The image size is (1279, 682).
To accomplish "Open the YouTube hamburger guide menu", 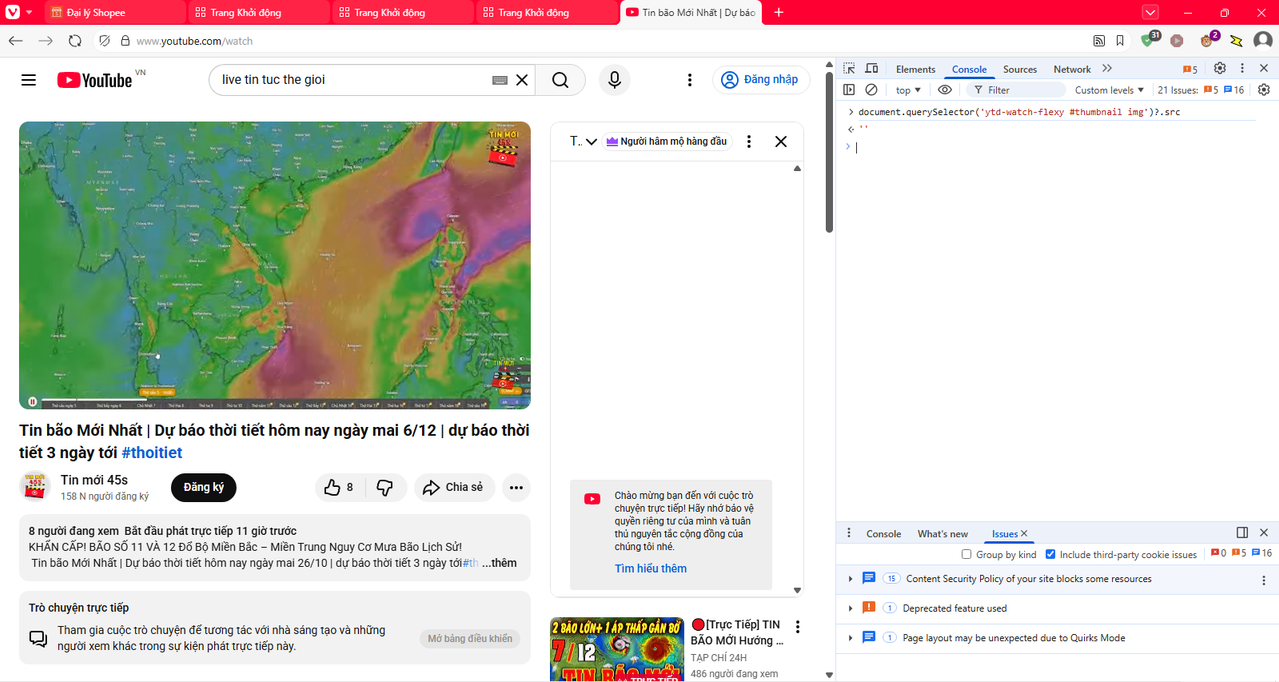I will point(28,80).
